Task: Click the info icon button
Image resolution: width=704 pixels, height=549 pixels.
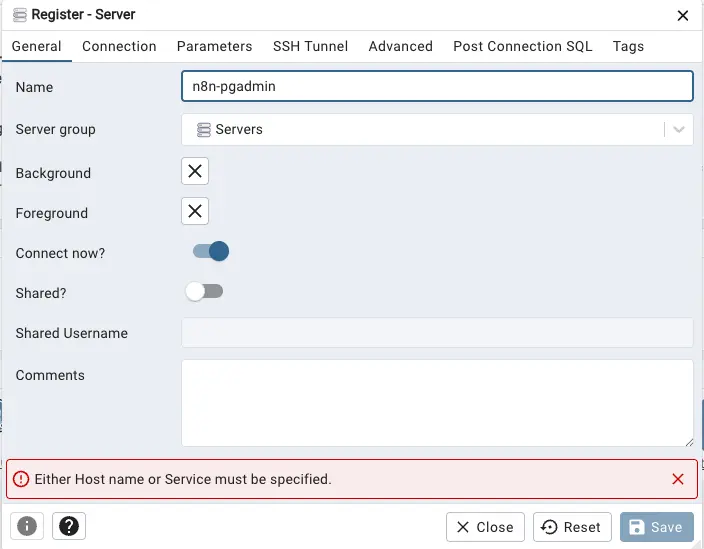Action: click(27, 526)
